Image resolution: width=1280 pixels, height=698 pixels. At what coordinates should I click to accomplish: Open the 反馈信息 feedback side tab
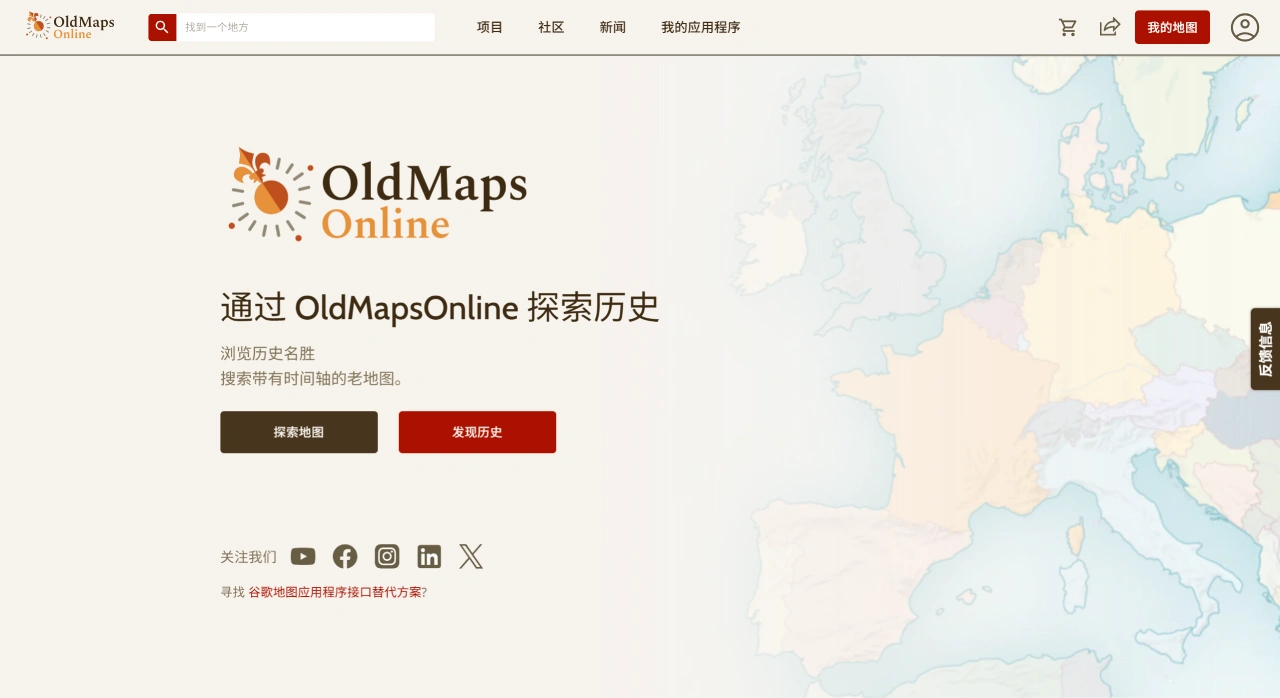tap(1265, 349)
